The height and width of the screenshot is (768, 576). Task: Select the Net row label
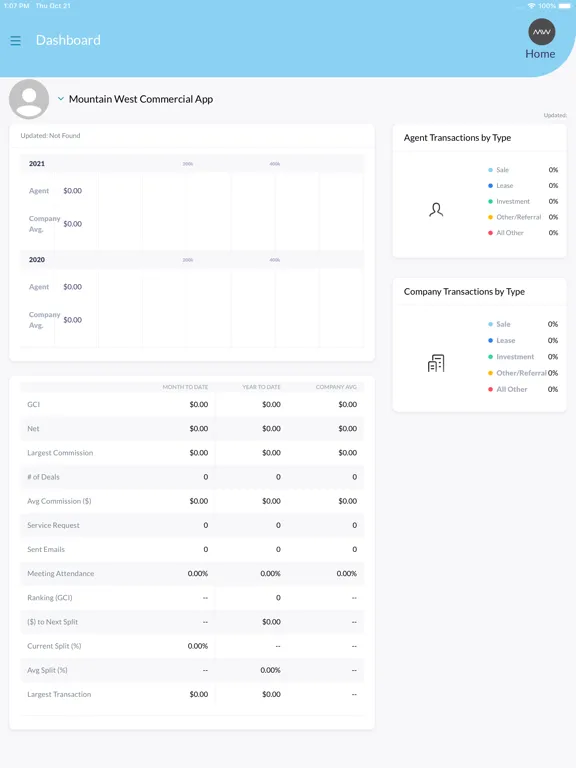point(33,429)
